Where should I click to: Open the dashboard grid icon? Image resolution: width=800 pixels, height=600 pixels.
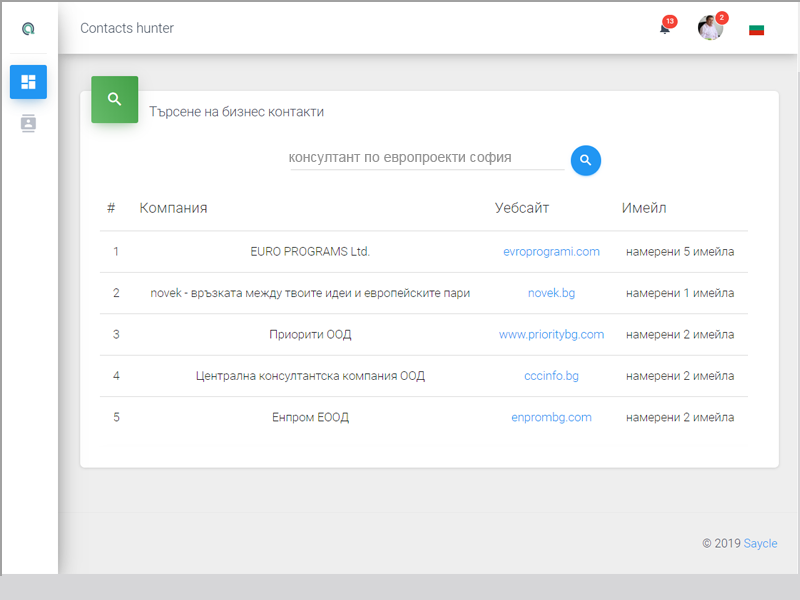(x=28, y=82)
